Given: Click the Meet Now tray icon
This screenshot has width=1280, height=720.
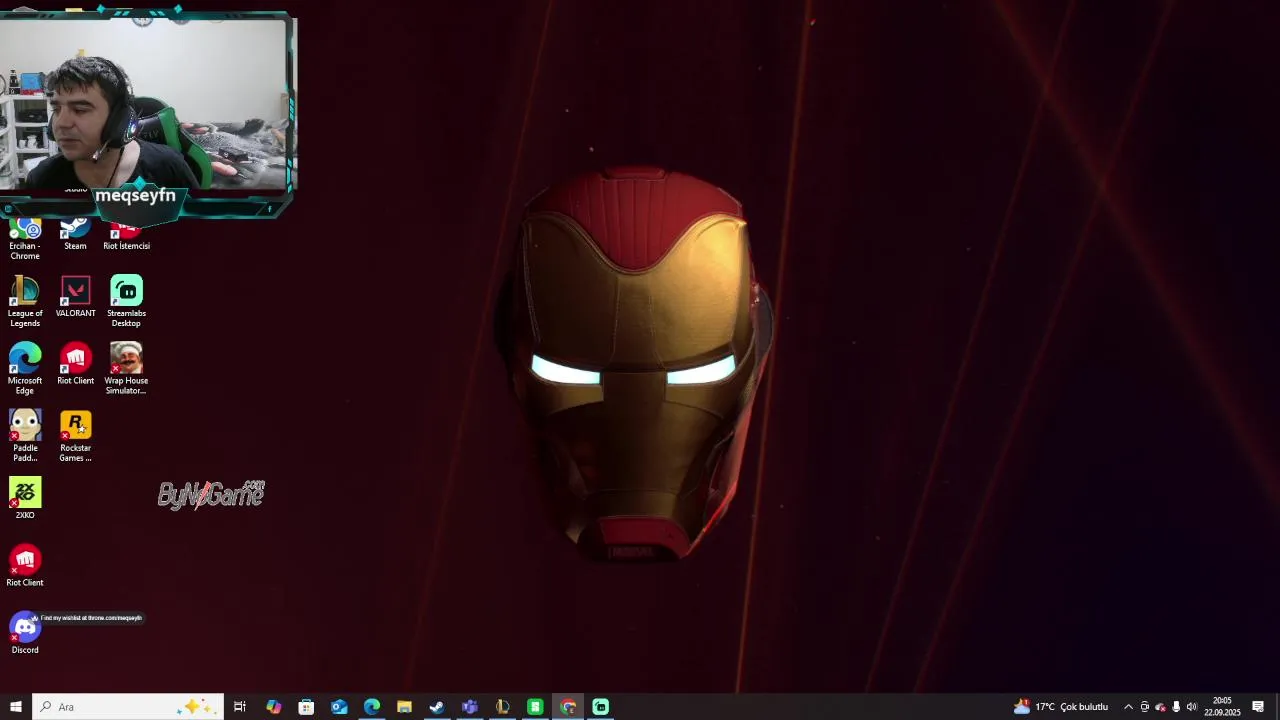Looking at the screenshot, I should click(1145, 707).
